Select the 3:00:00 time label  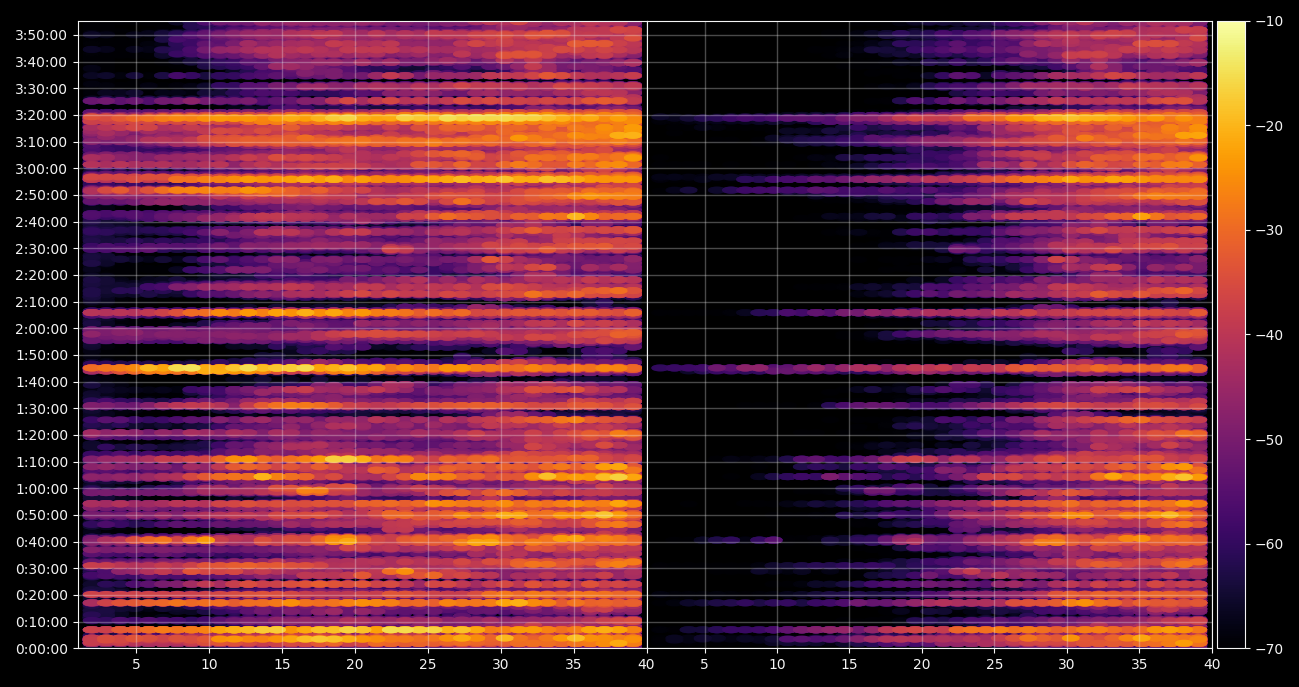click(42, 168)
